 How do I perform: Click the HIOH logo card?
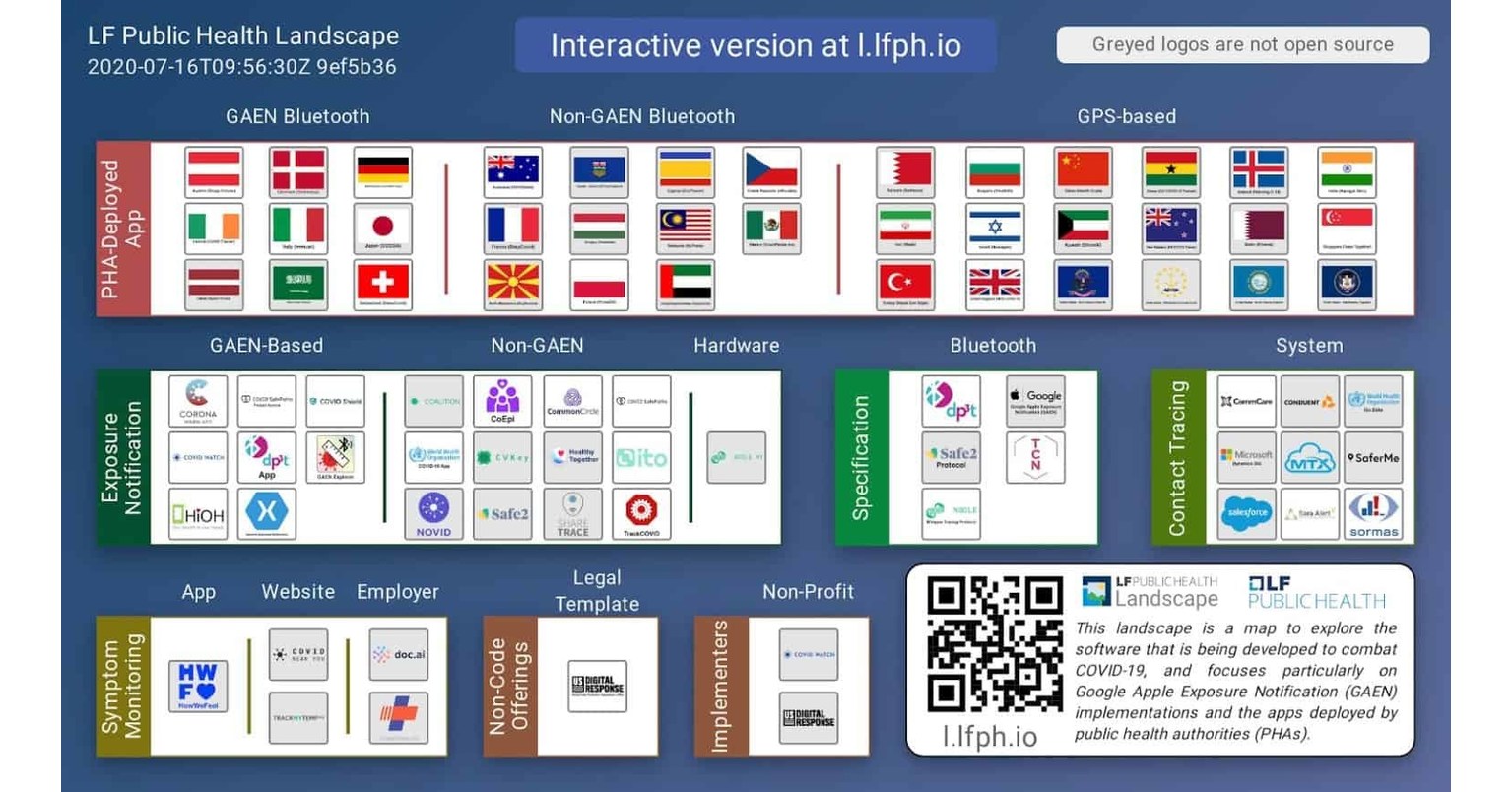coord(198,514)
